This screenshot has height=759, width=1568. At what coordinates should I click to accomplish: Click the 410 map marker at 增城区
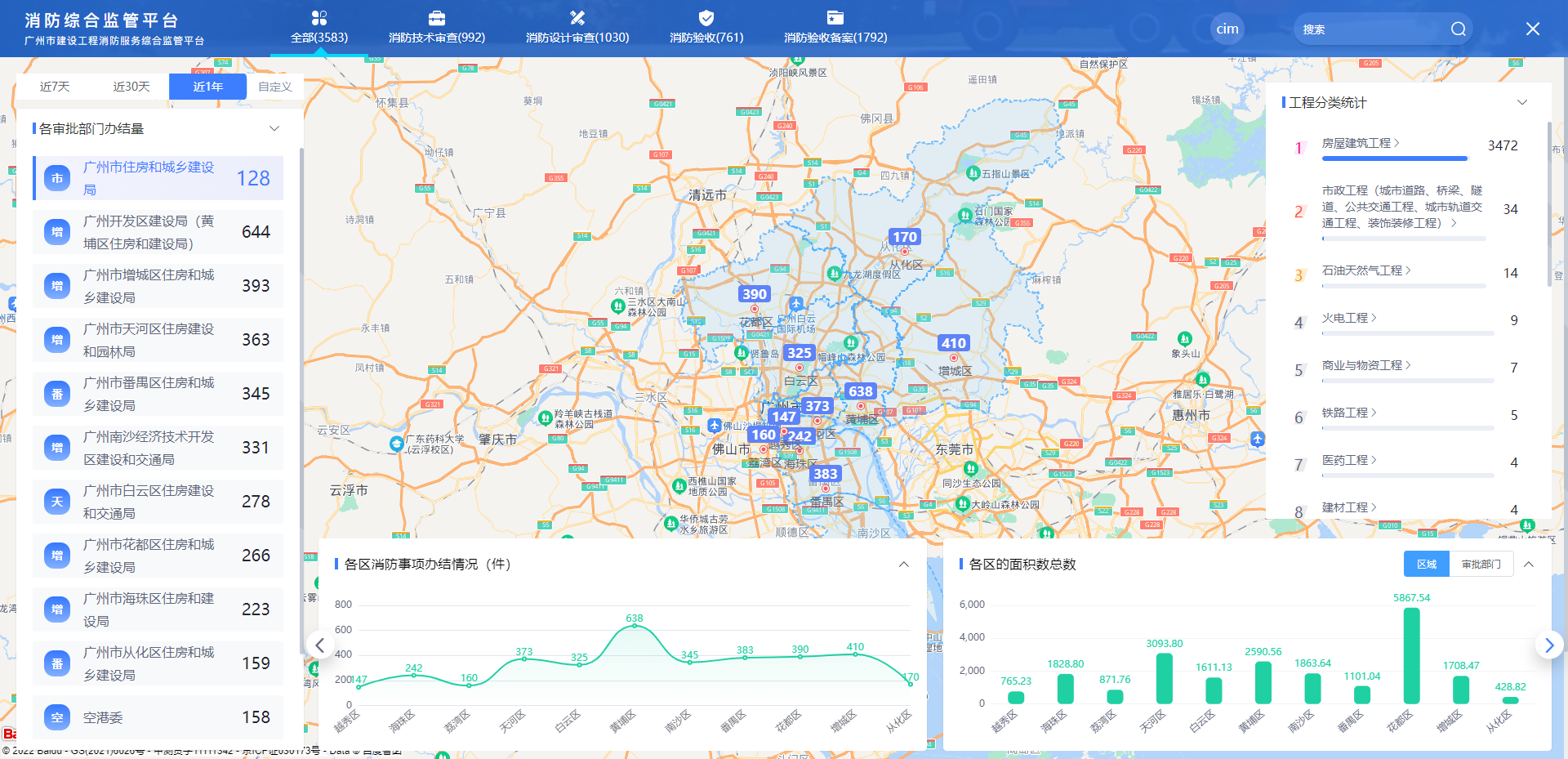[x=954, y=343]
